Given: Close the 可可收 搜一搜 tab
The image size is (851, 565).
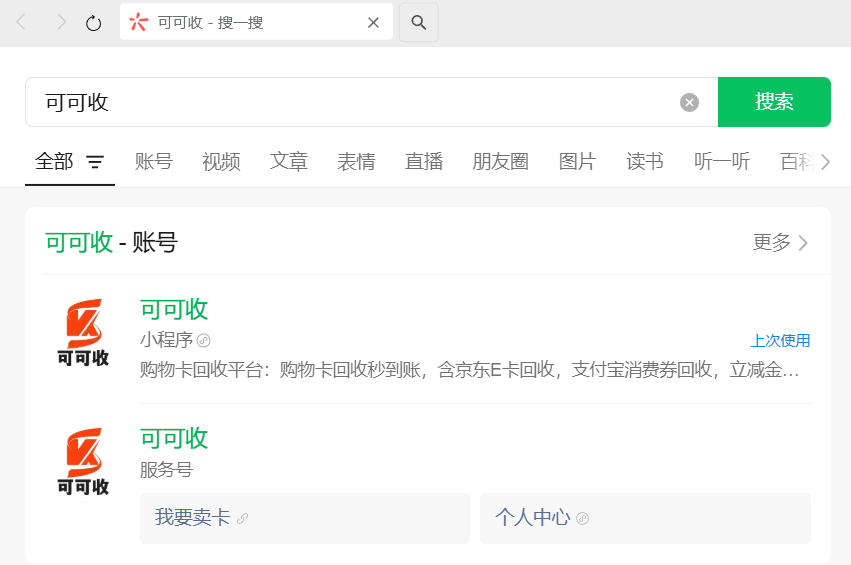Looking at the screenshot, I should [x=373, y=22].
